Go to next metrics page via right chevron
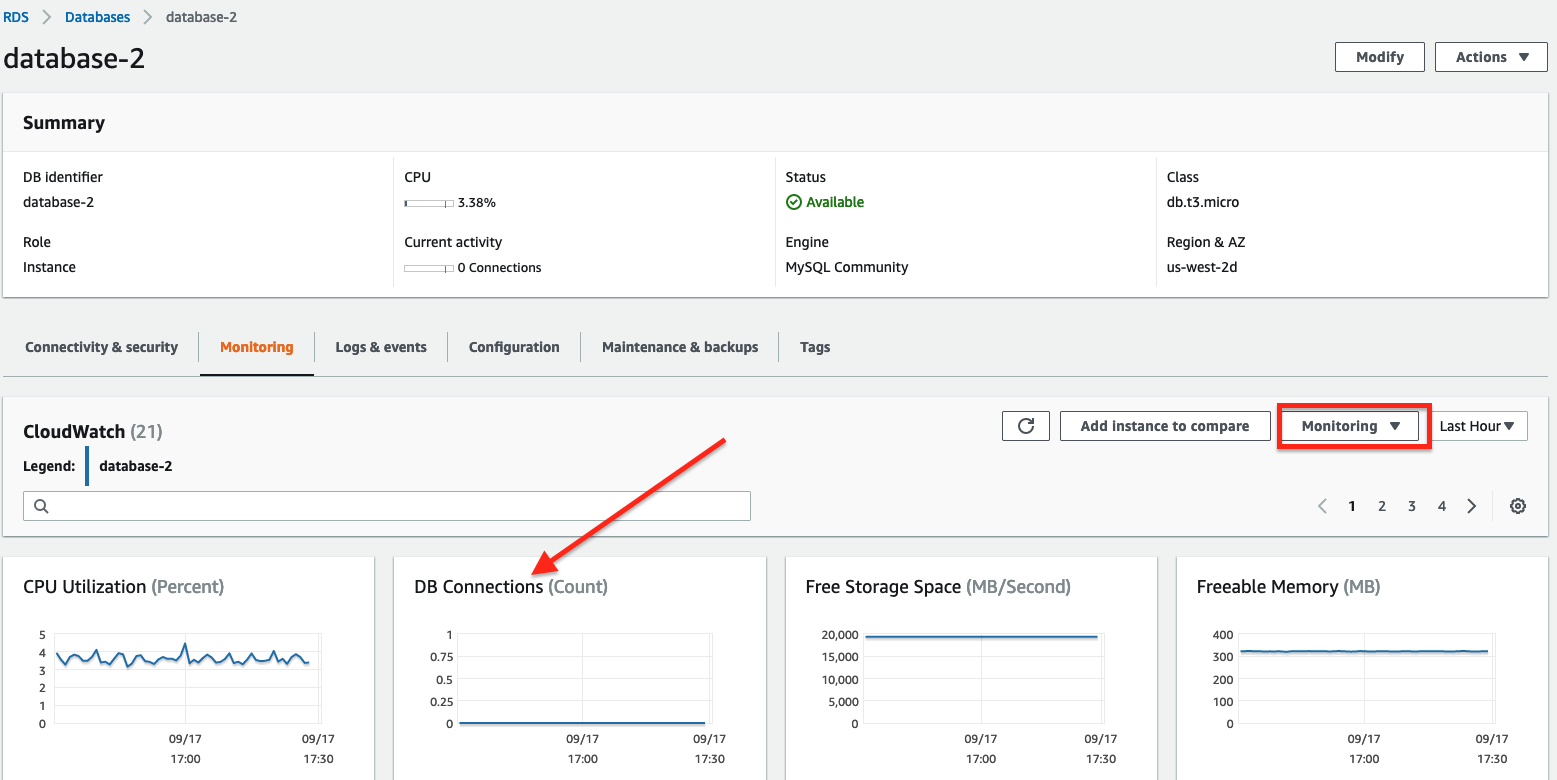 pyautogui.click(x=1471, y=505)
